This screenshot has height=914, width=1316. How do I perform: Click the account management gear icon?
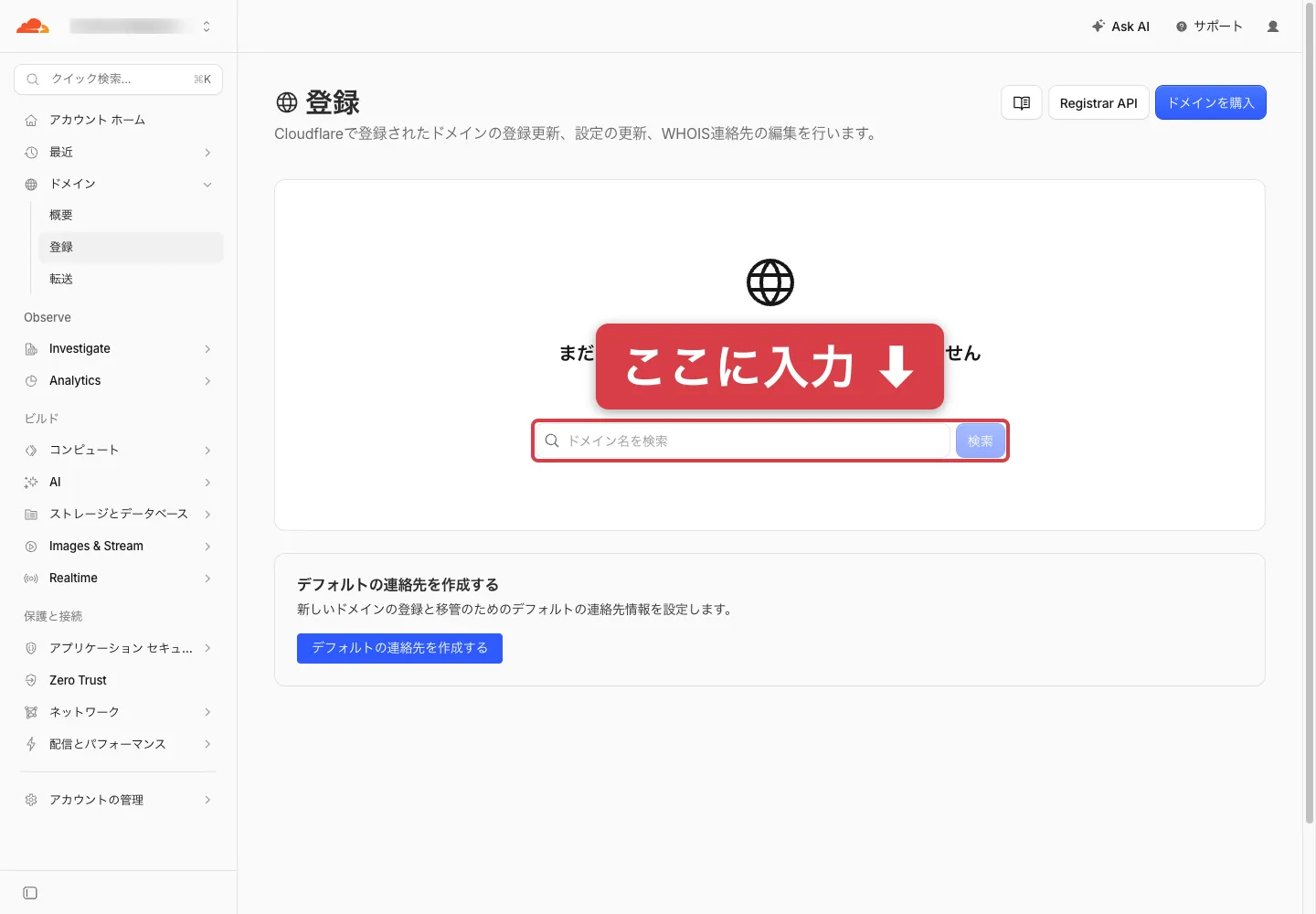[x=31, y=800]
